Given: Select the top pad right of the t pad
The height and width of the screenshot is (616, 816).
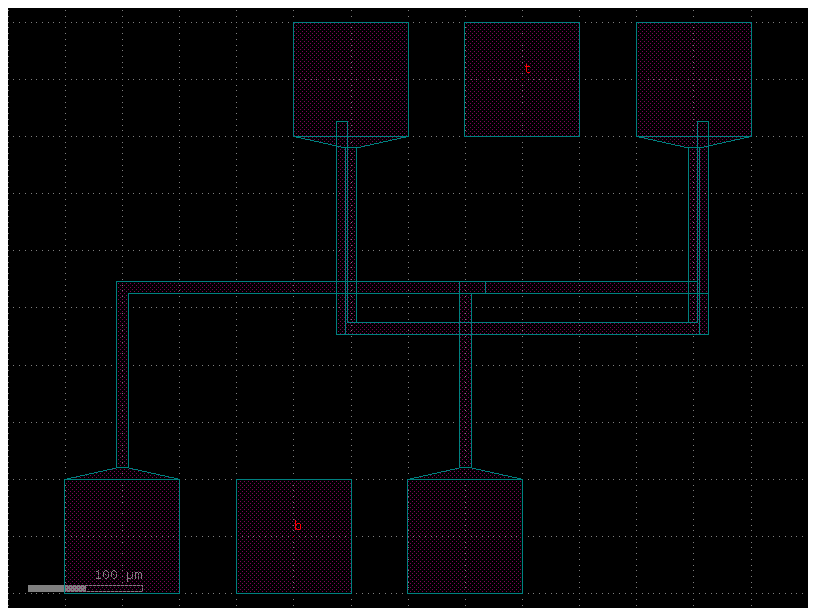Looking at the screenshot, I should tap(694, 80).
